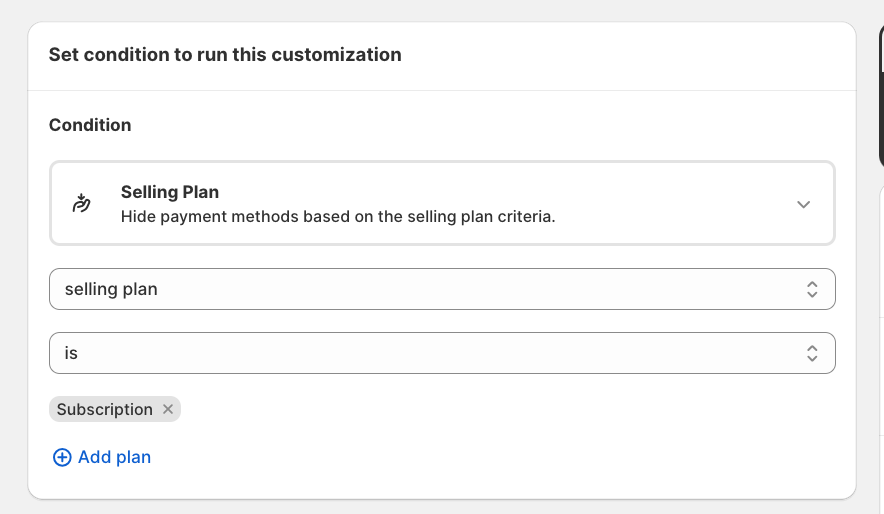
Task: Click the empty card area right of Add plan
Action: pos(500,457)
